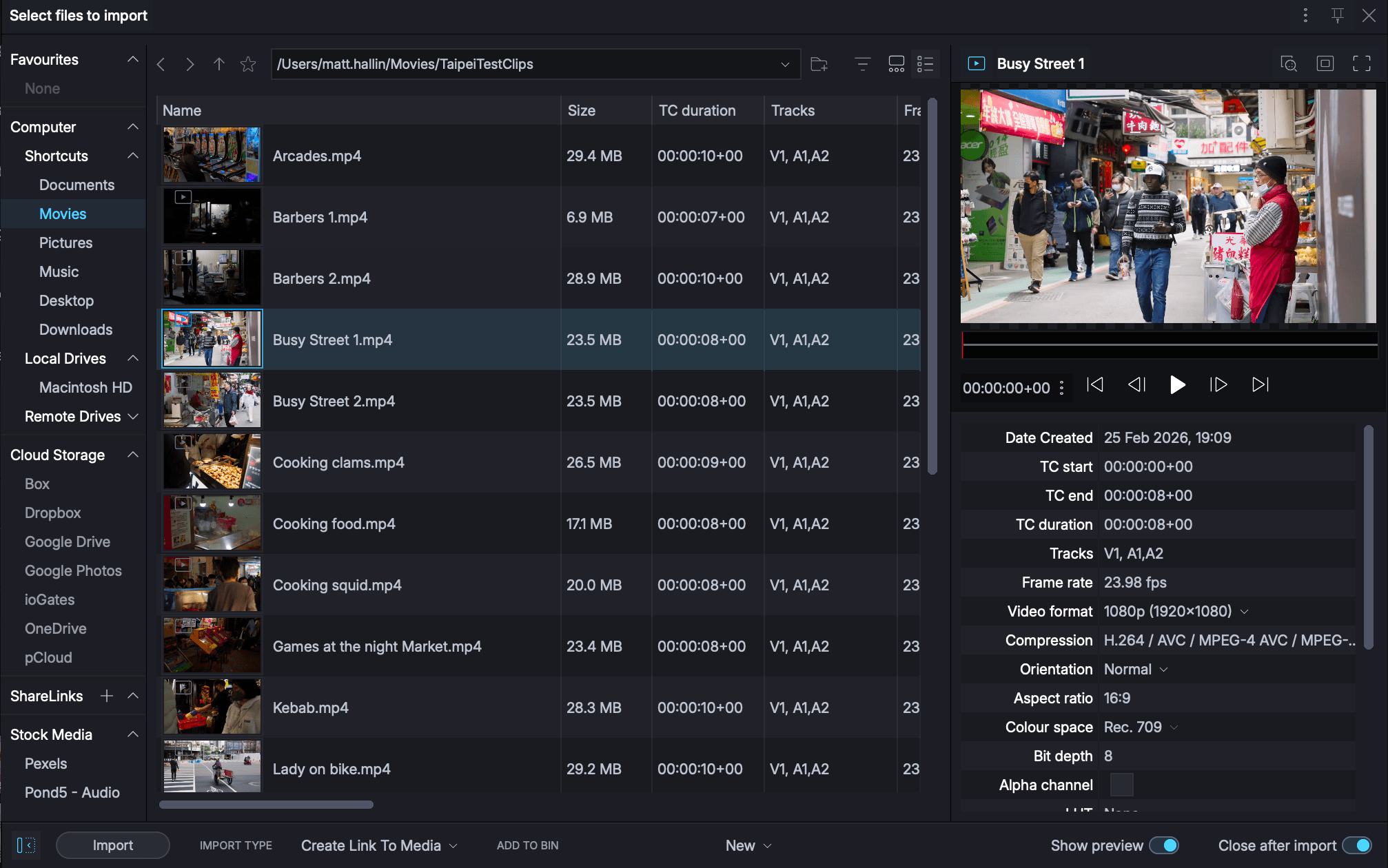Click the Import button

[113, 845]
